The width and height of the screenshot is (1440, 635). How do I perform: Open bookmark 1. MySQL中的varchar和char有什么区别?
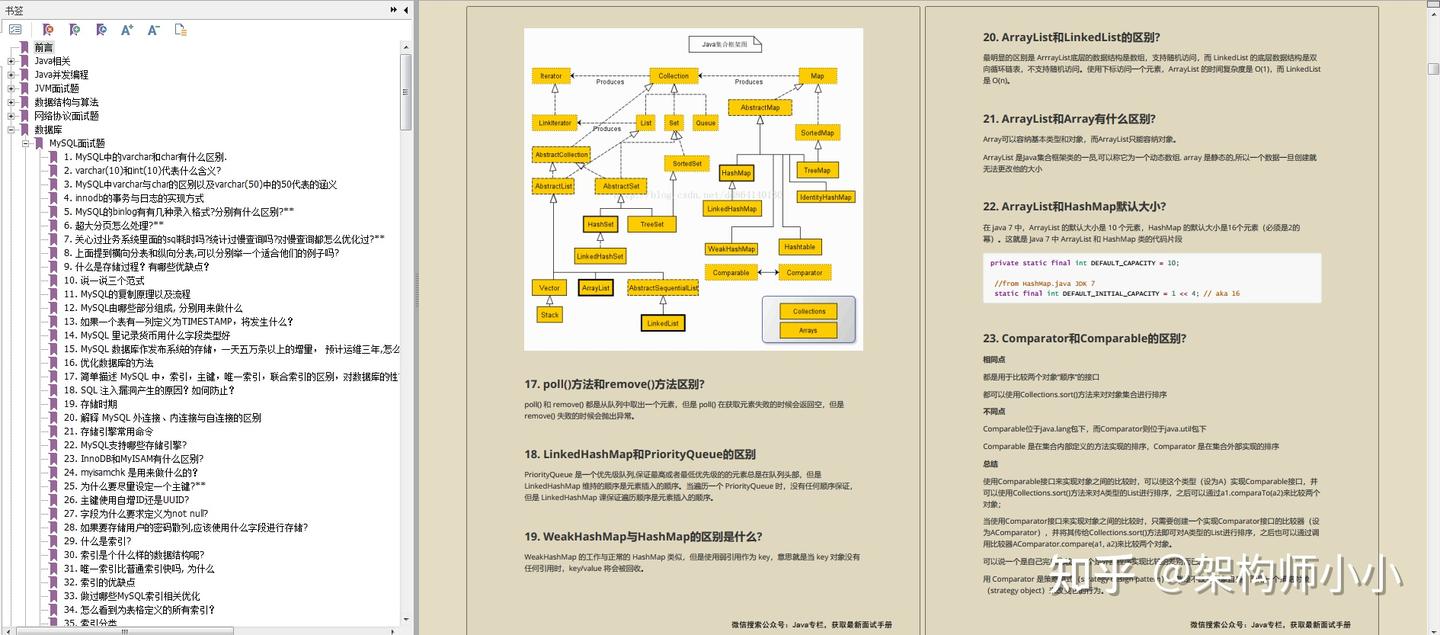(145, 157)
